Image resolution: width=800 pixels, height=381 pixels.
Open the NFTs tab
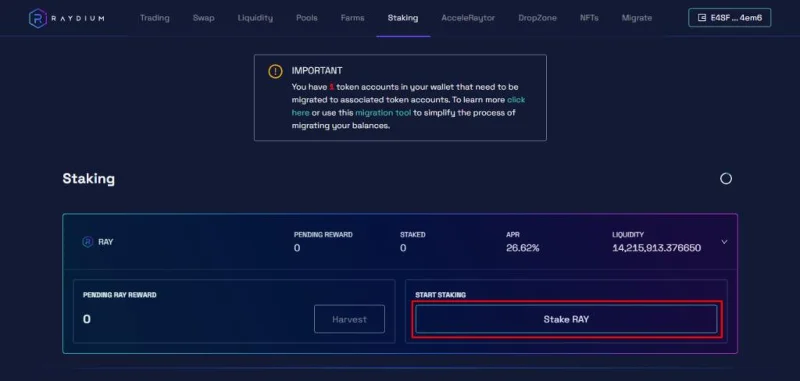tap(589, 18)
